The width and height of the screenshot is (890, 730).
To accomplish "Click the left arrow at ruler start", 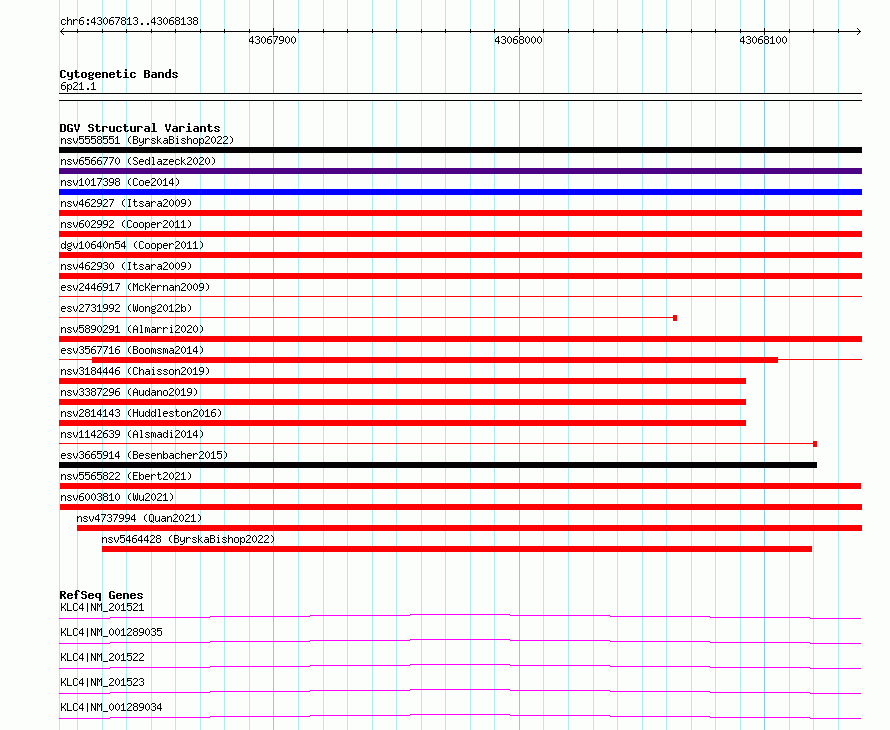I will coord(62,32).
